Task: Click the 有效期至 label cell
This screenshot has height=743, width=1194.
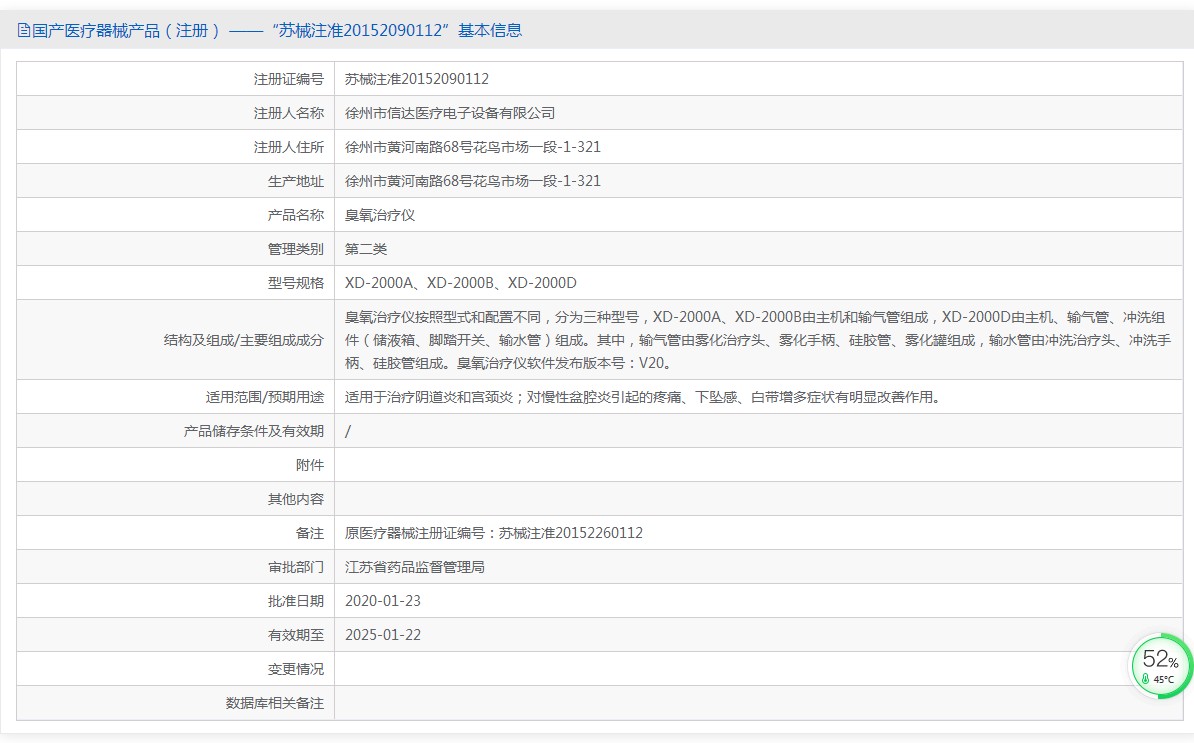Action: (x=176, y=635)
